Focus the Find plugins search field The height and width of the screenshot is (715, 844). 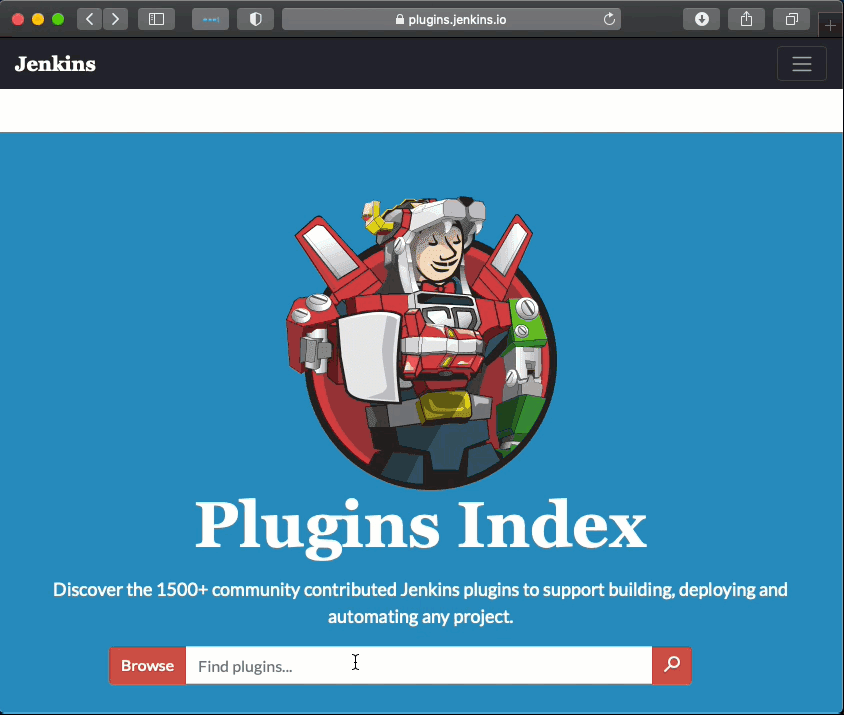418,666
